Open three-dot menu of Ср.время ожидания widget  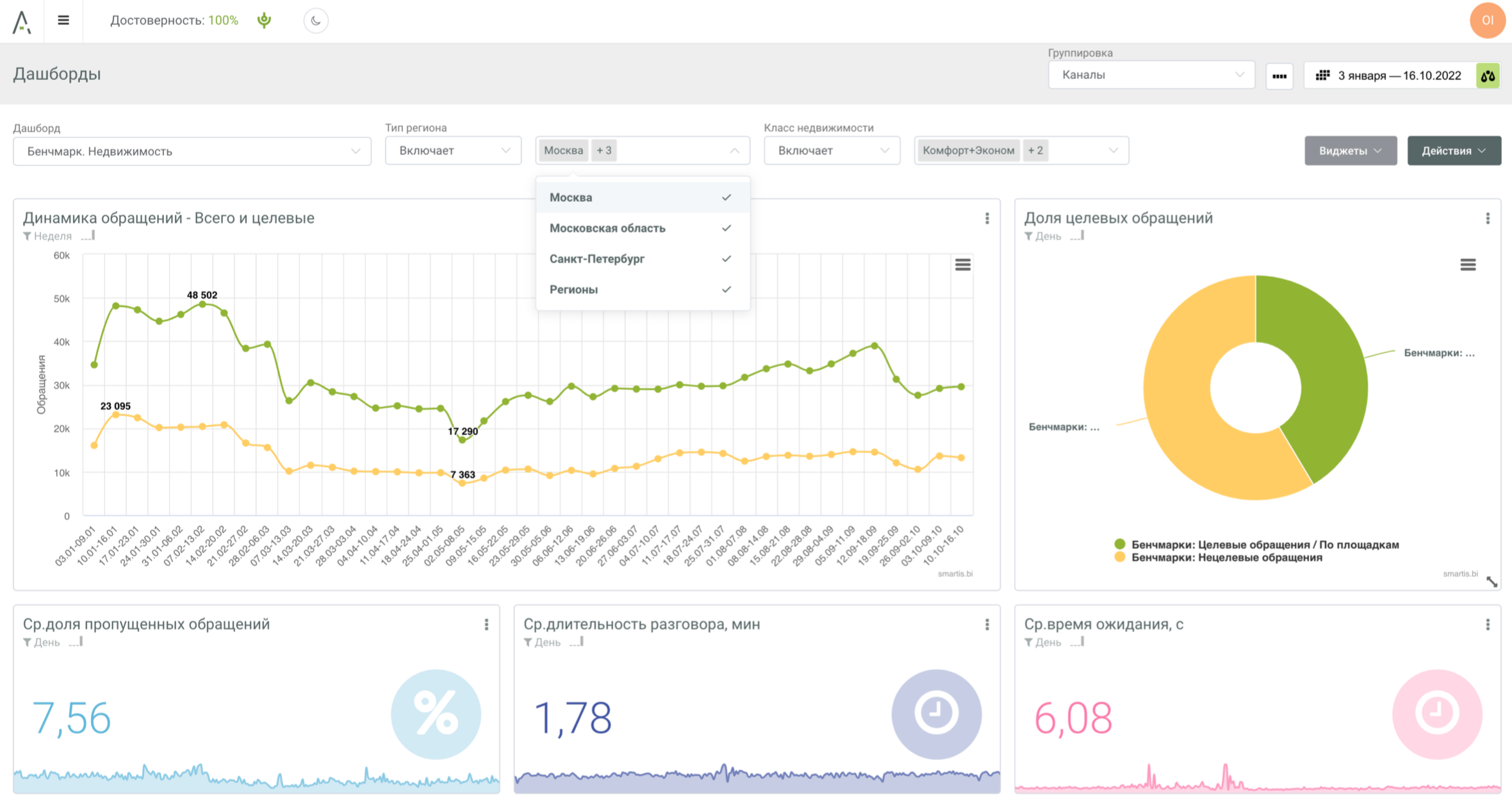(1488, 624)
